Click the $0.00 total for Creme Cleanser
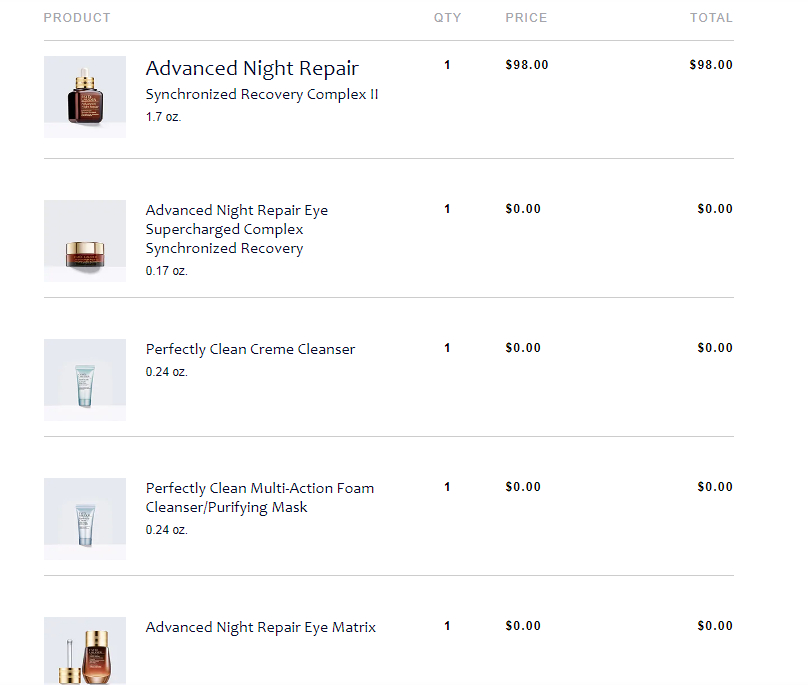The image size is (808, 685). [715, 348]
